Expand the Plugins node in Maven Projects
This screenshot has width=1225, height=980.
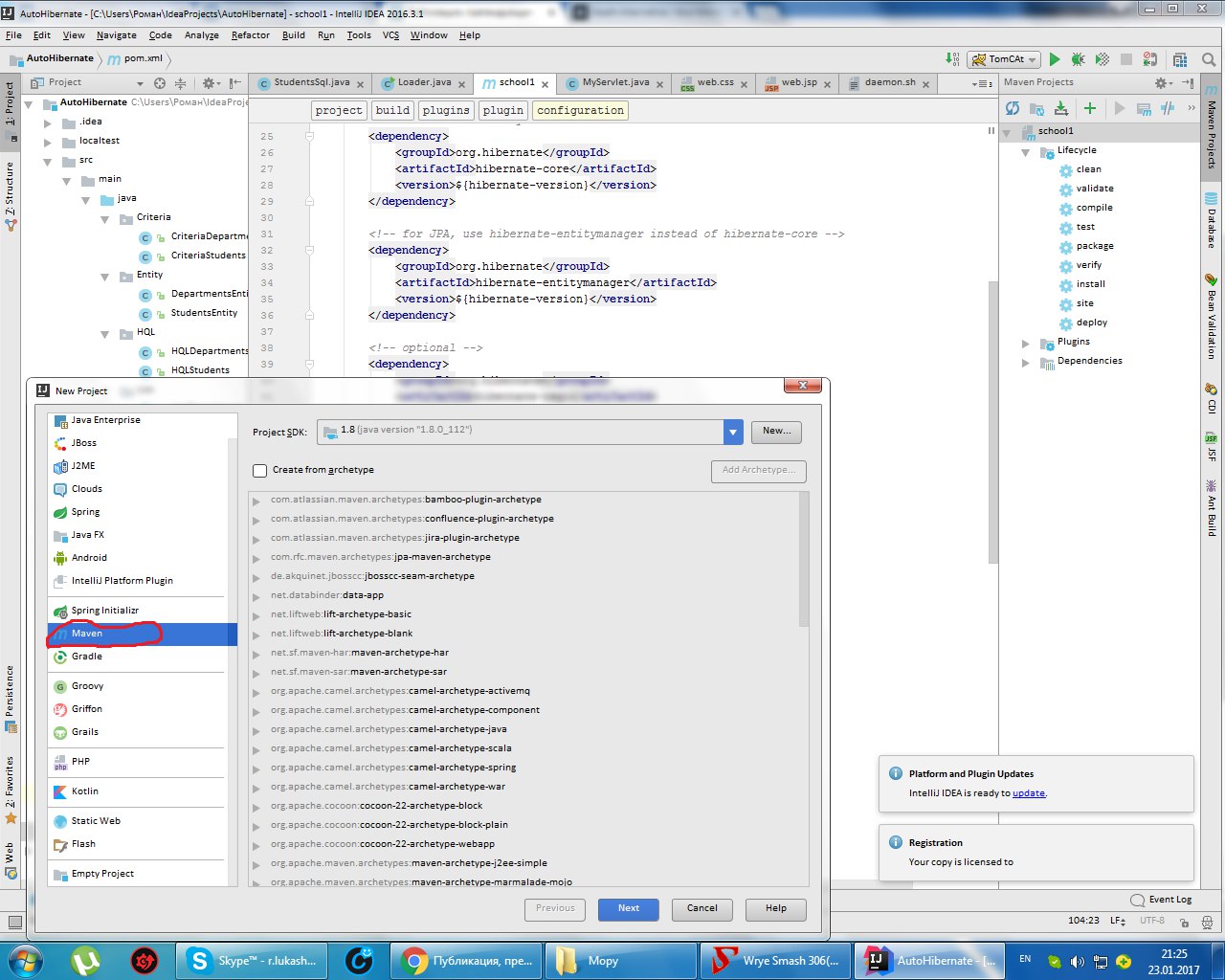pyautogui.click(x=1026, y=343)
